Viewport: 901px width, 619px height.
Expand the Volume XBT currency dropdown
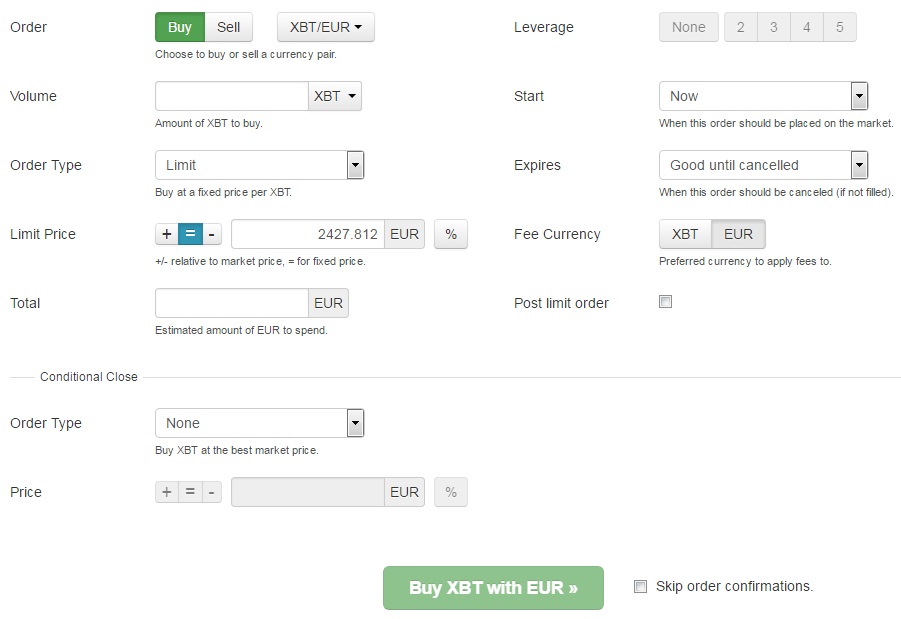[x=335, y=96]
